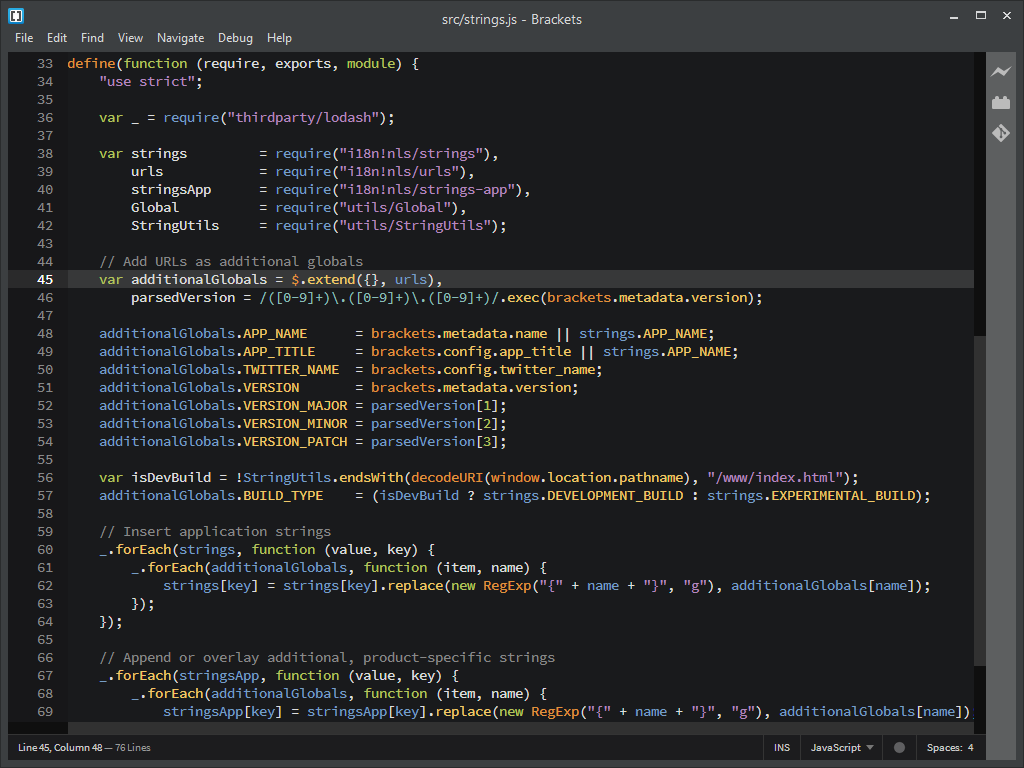This screenshot has width=1024, height=768.
Task: Click the linting status circle indicator
Action: point(899,748)
